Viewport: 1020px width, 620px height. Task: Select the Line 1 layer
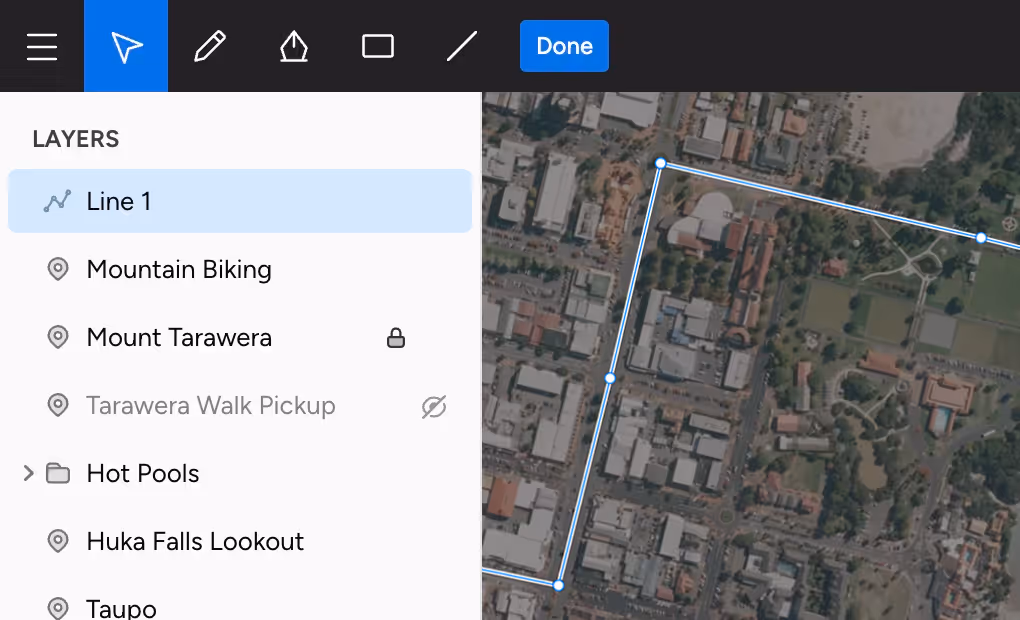[x=240, y=201]
